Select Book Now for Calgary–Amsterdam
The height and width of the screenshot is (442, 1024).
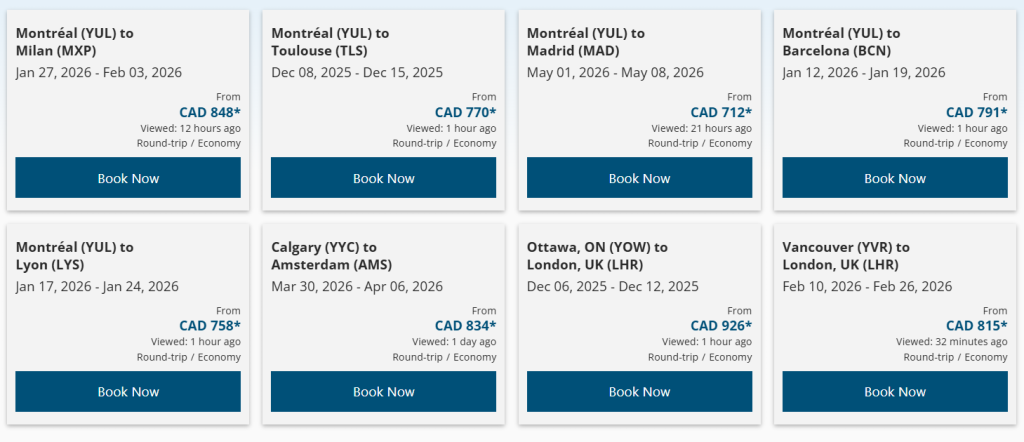(384, 392)
